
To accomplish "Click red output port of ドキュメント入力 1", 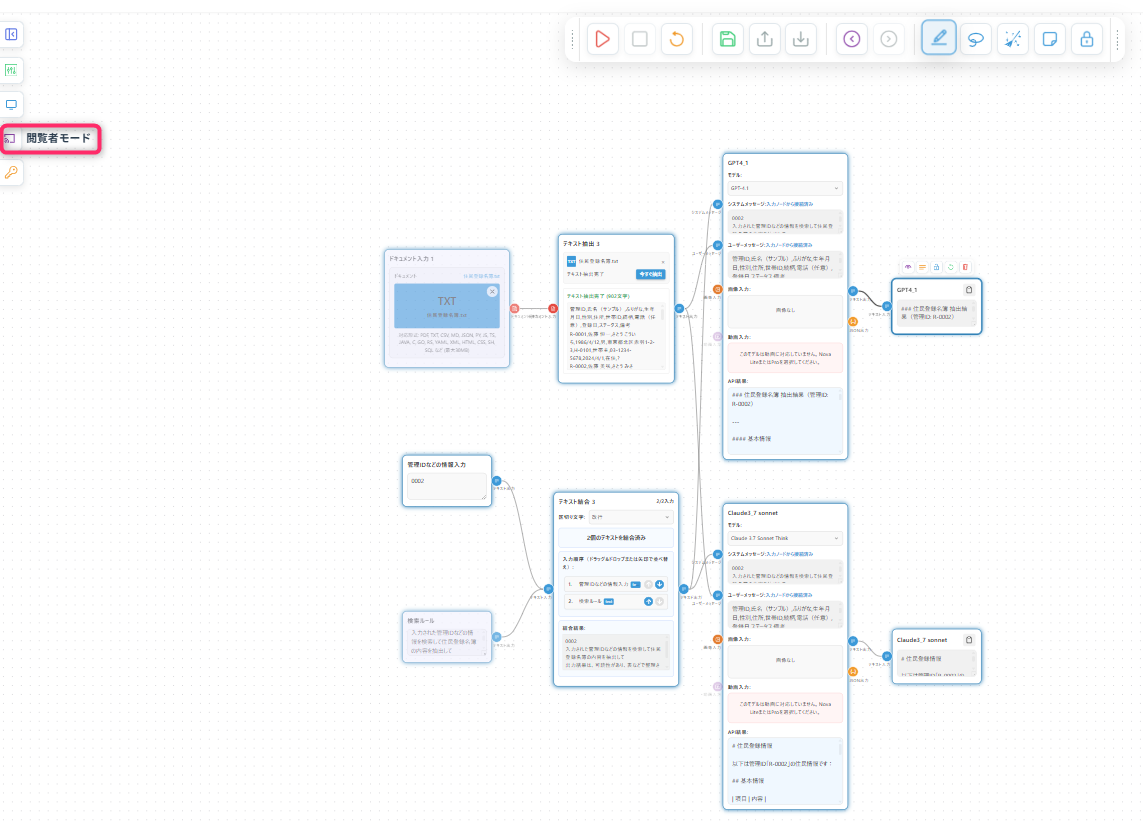I will [515, 308].
